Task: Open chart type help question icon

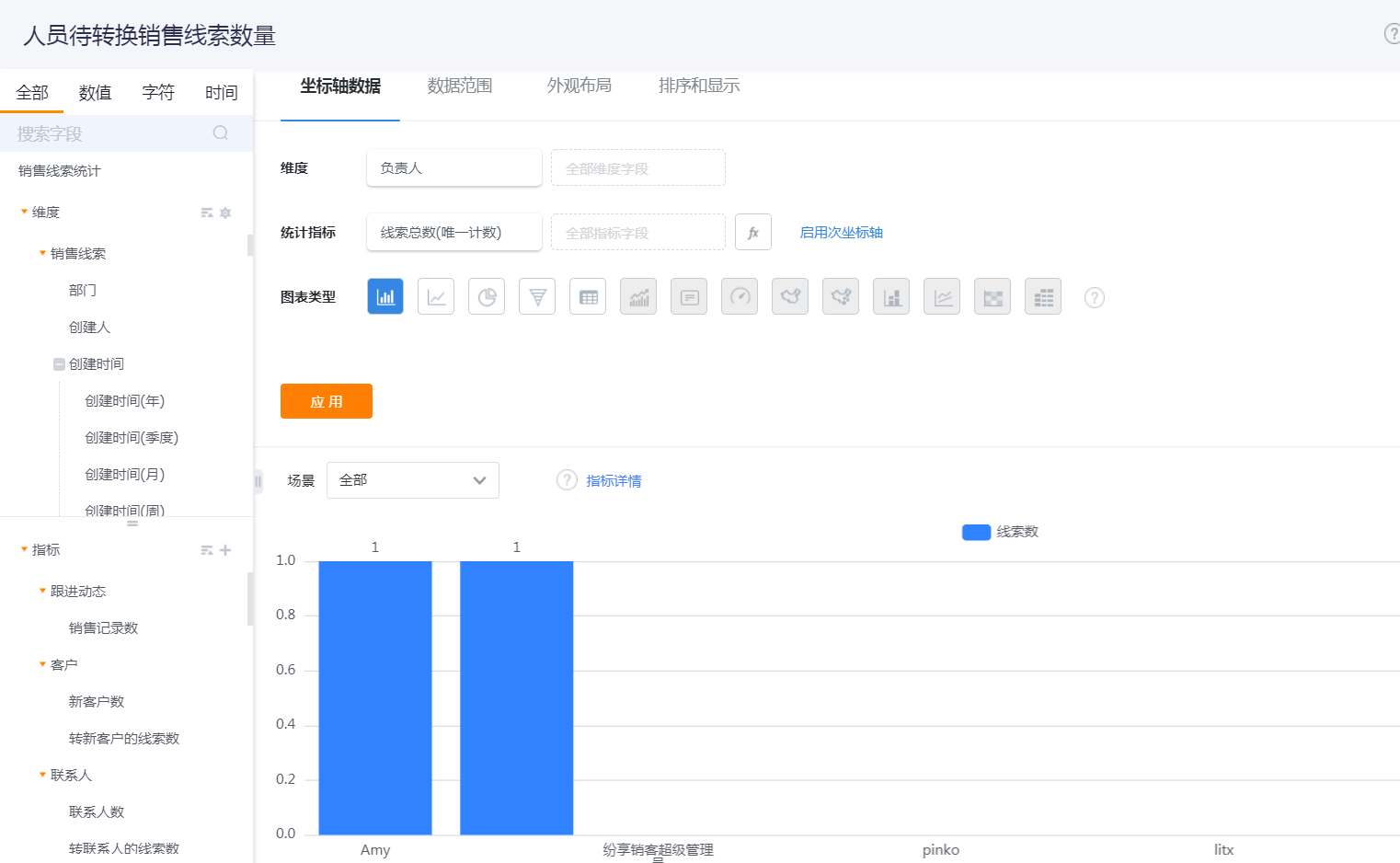Action: 1094,297
